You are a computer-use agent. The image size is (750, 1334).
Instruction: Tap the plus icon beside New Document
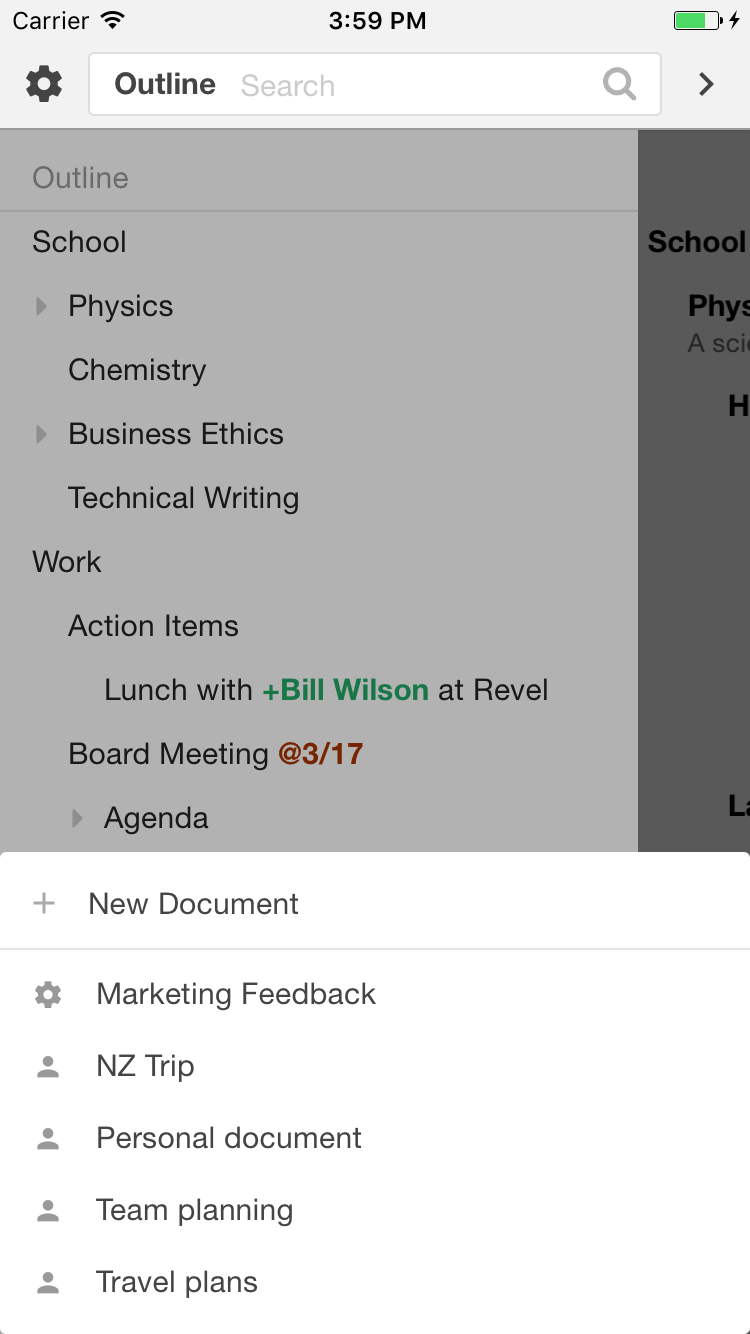tap(44, 904)
